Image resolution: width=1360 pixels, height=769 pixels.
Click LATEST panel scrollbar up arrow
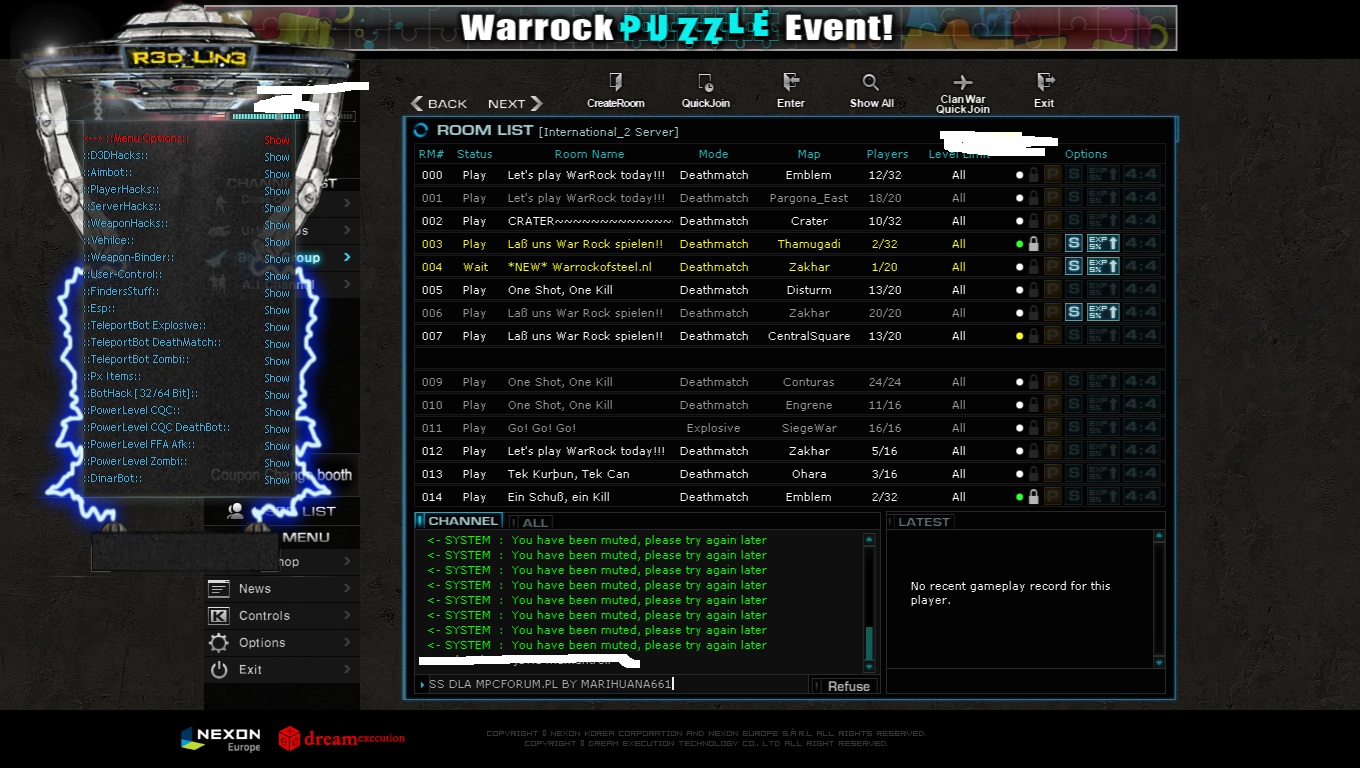pyautogui.click(x=1159, y=538)
